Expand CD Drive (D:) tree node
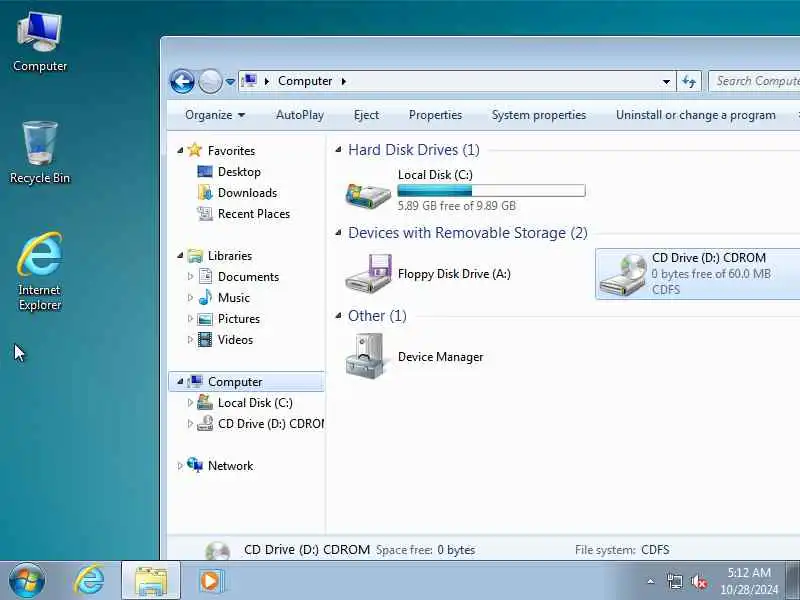The width and height of the screenshot is (800, 600). click(x=190, y=423)
